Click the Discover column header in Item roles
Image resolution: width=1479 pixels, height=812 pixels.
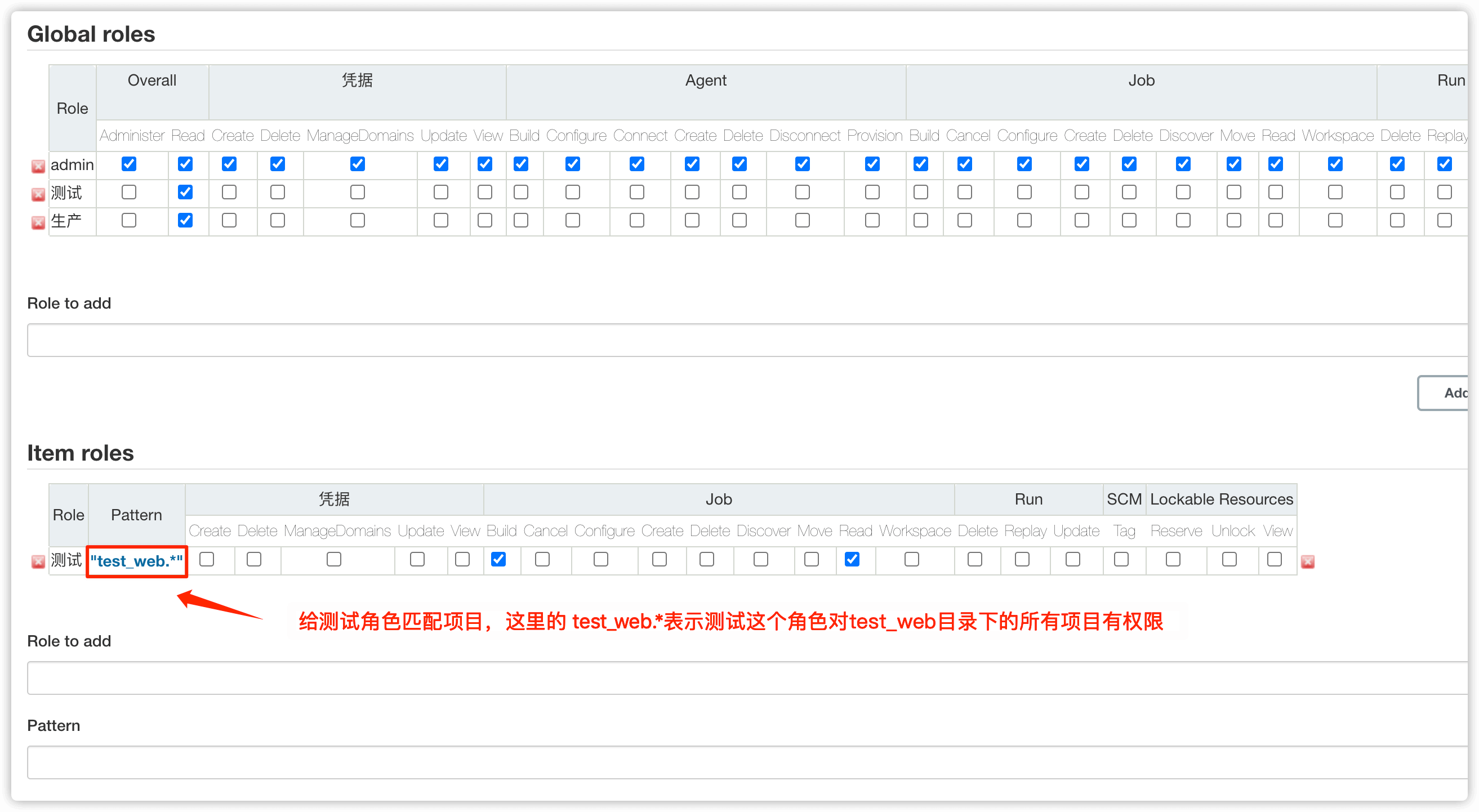763,532
